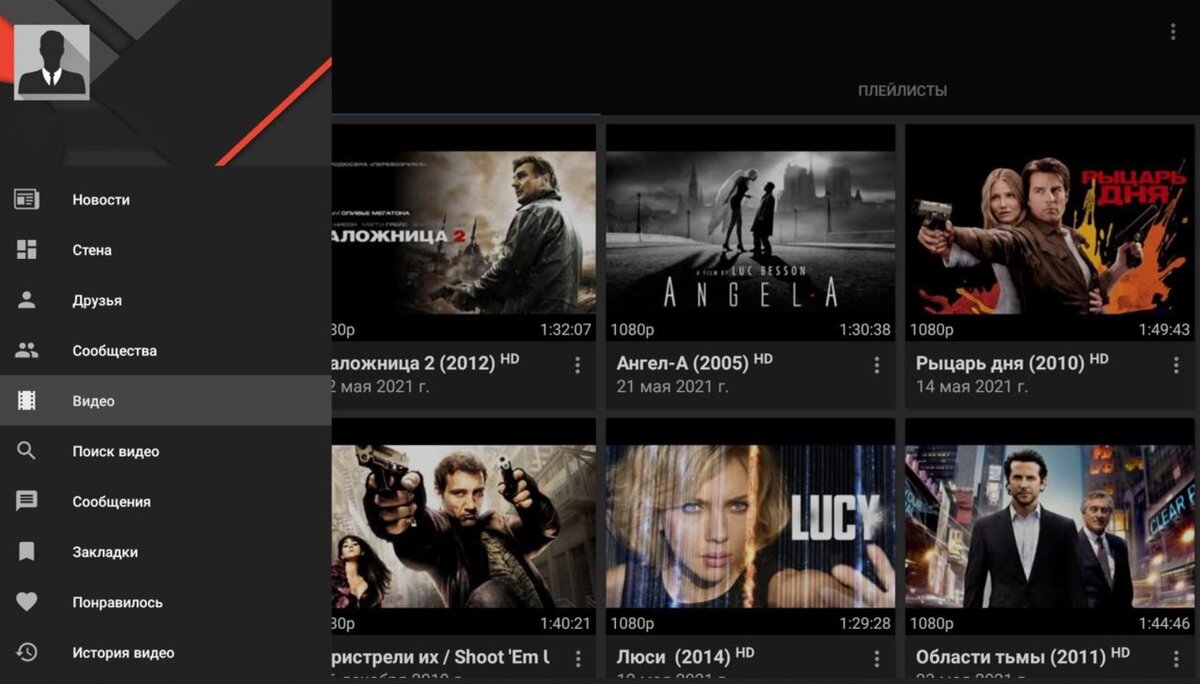Play the Shoot 'Em Up thumbnail
The image size is (1200, 684).
pyautogui.click(x=464, y=527)
